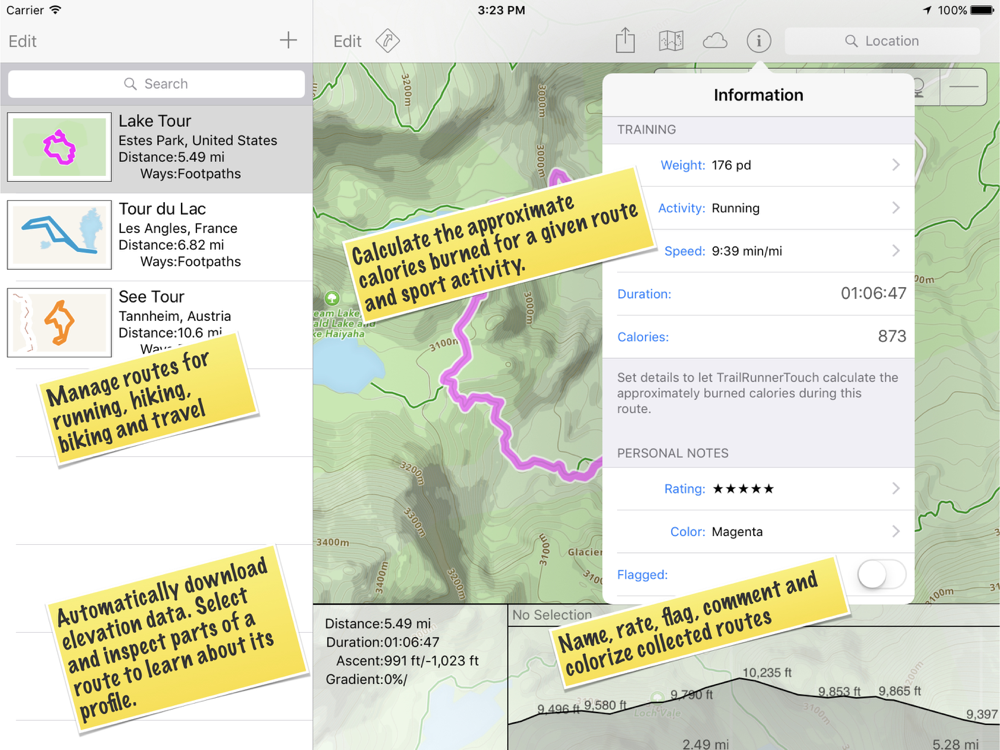Tap the information circle icon
The width and height of the screenshot is (1000, 750).
[x=759, y=41]
